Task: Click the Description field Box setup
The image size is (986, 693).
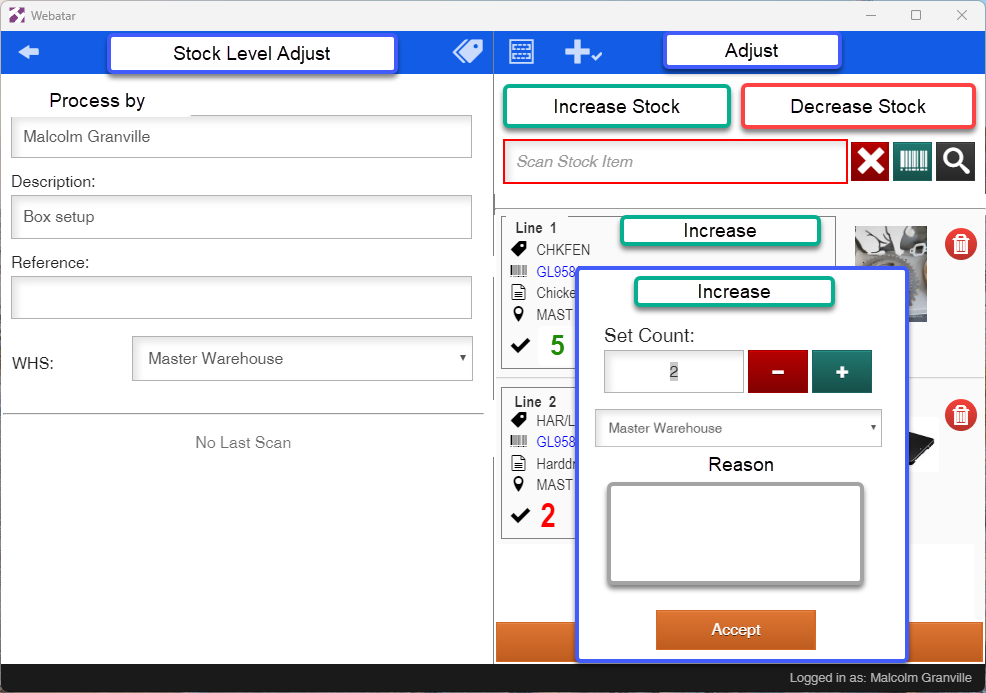Action: [x=241, y=217]
